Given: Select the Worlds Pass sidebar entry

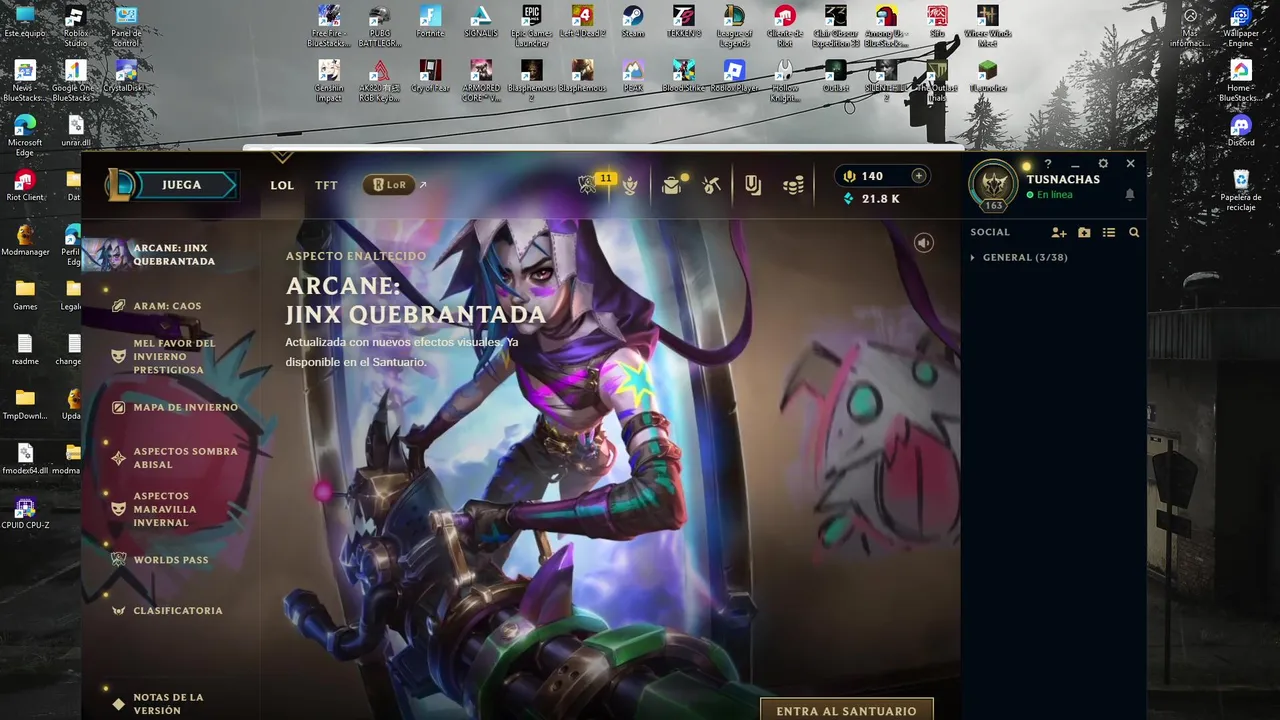Looking at the screenshot, I should point(160,560).
